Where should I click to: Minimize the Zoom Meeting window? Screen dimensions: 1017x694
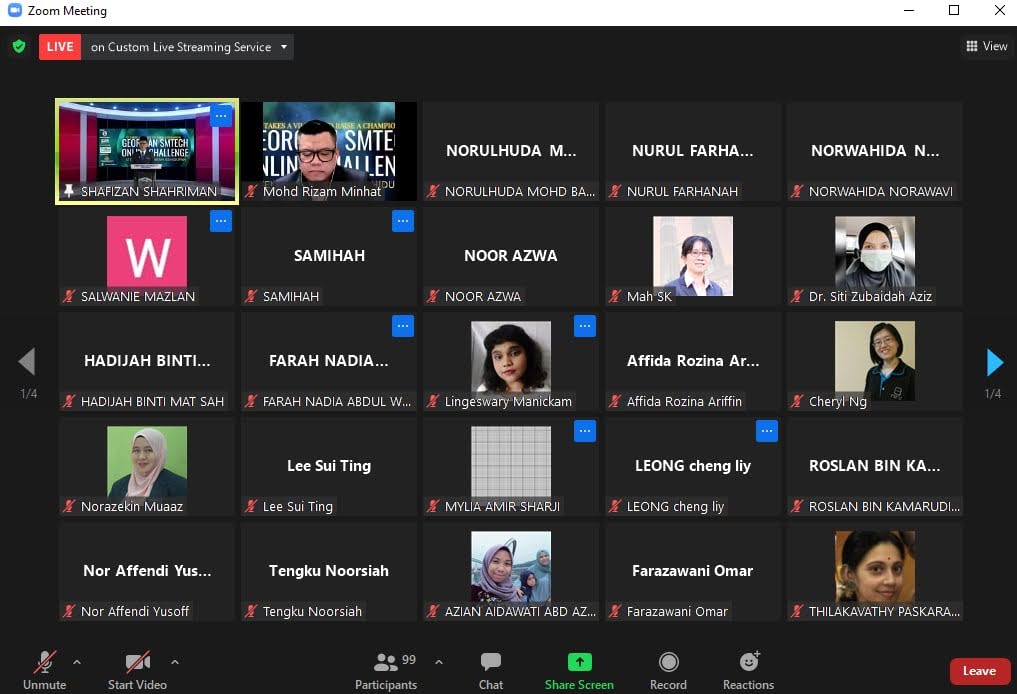click(909, 10)
